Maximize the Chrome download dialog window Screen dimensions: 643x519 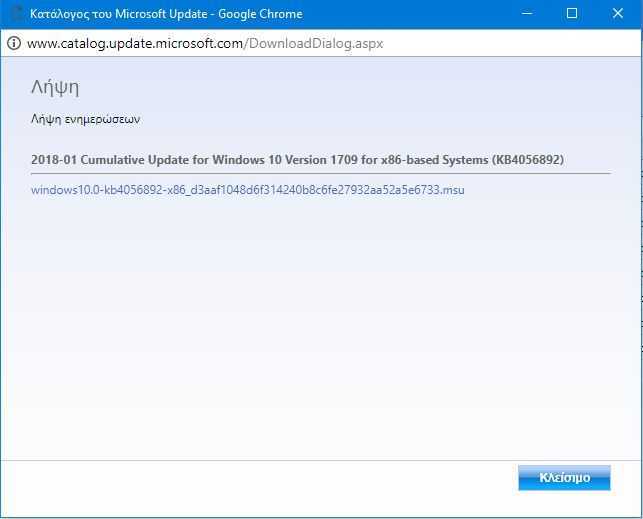(572, 14)
